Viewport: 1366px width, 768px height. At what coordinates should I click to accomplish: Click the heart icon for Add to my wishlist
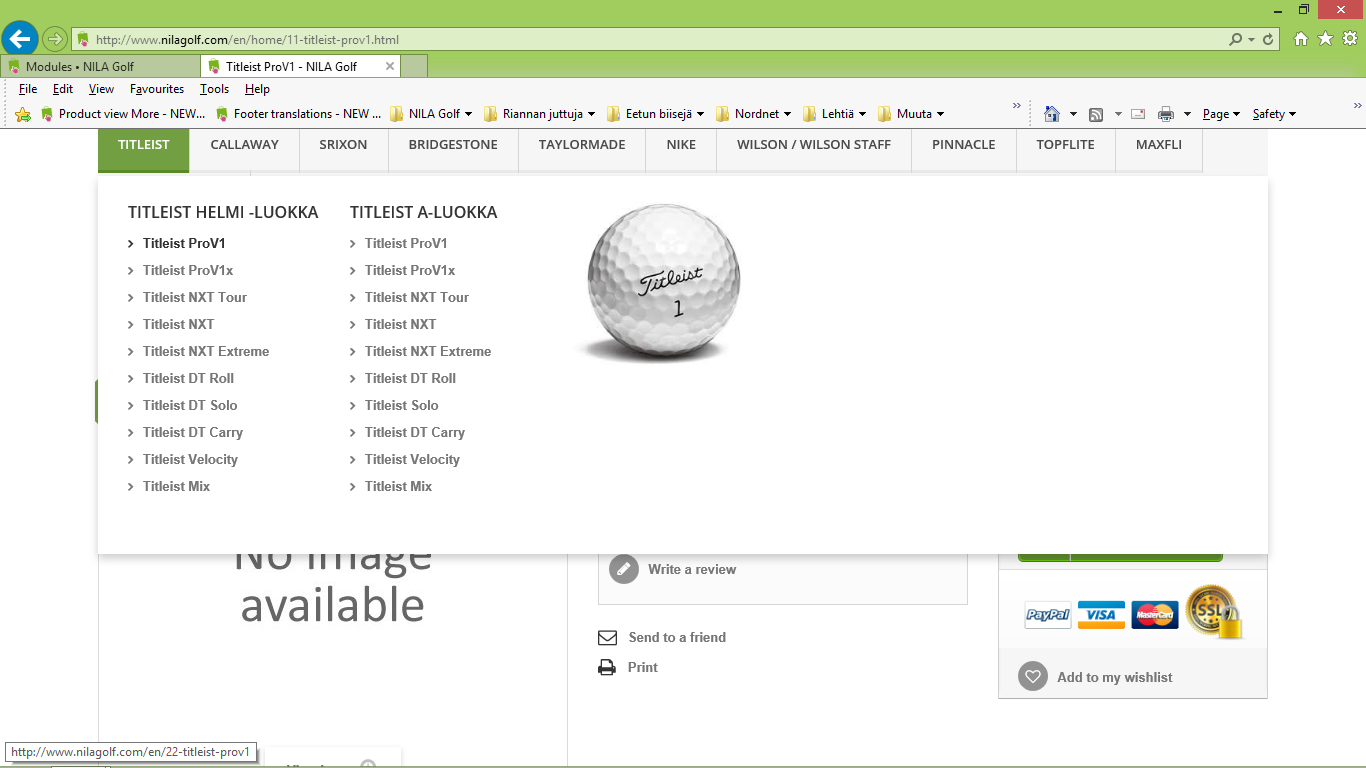tap(1033, 677)
